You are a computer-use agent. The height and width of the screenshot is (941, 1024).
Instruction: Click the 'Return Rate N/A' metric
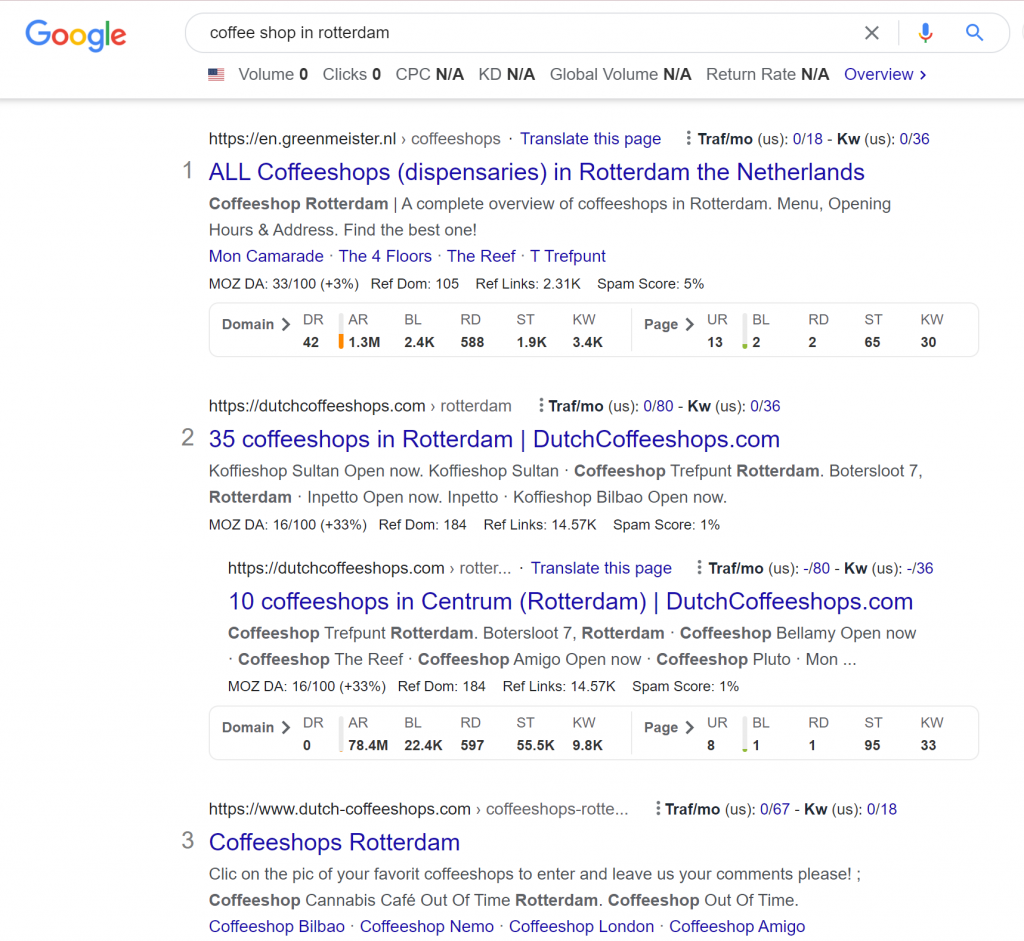(767, 74)
